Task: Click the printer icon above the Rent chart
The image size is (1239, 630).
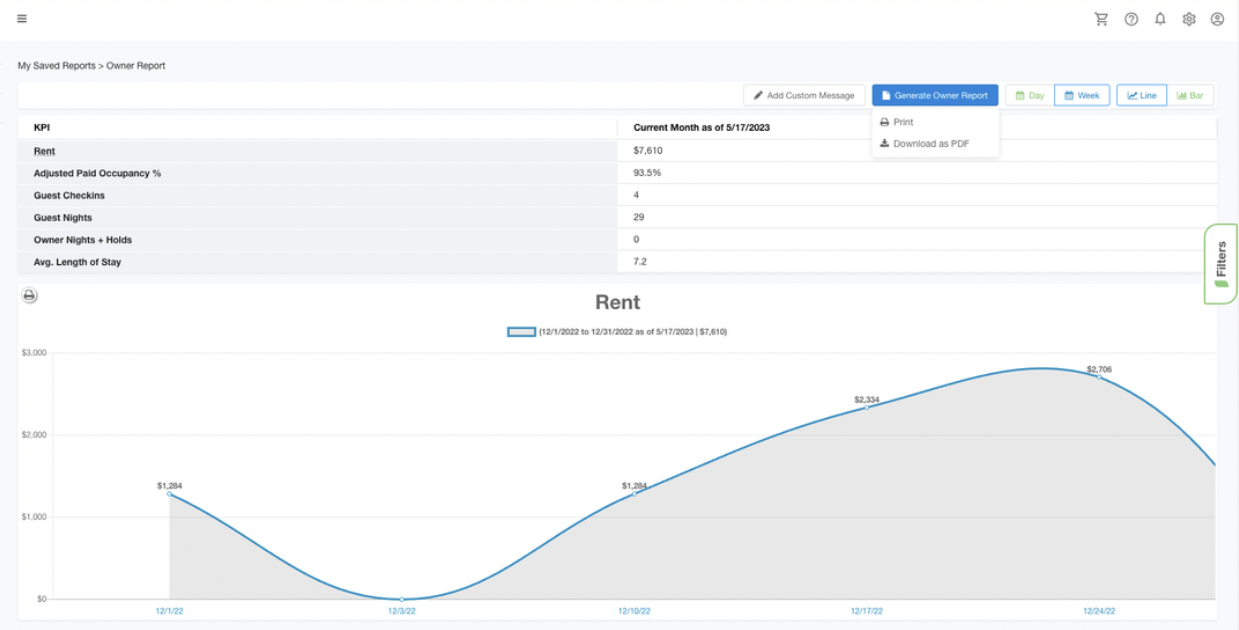Action: click(29, 294)
